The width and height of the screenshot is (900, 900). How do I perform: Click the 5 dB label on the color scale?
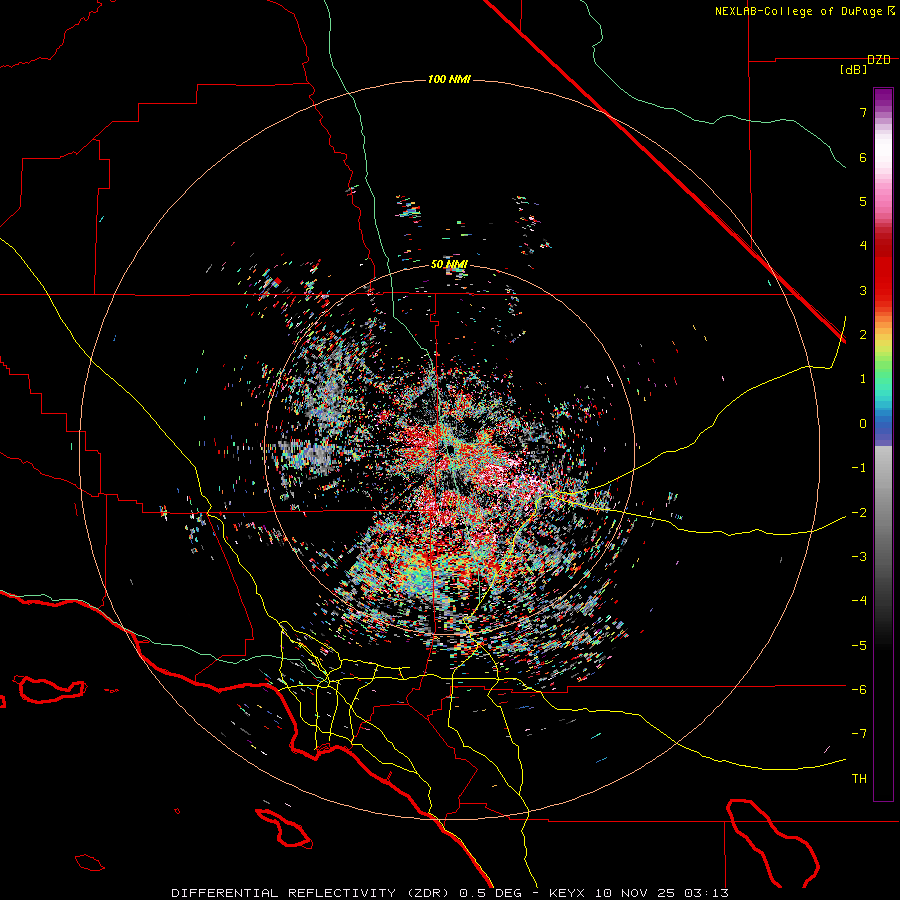pyautogui.click(x=863, y=201)
